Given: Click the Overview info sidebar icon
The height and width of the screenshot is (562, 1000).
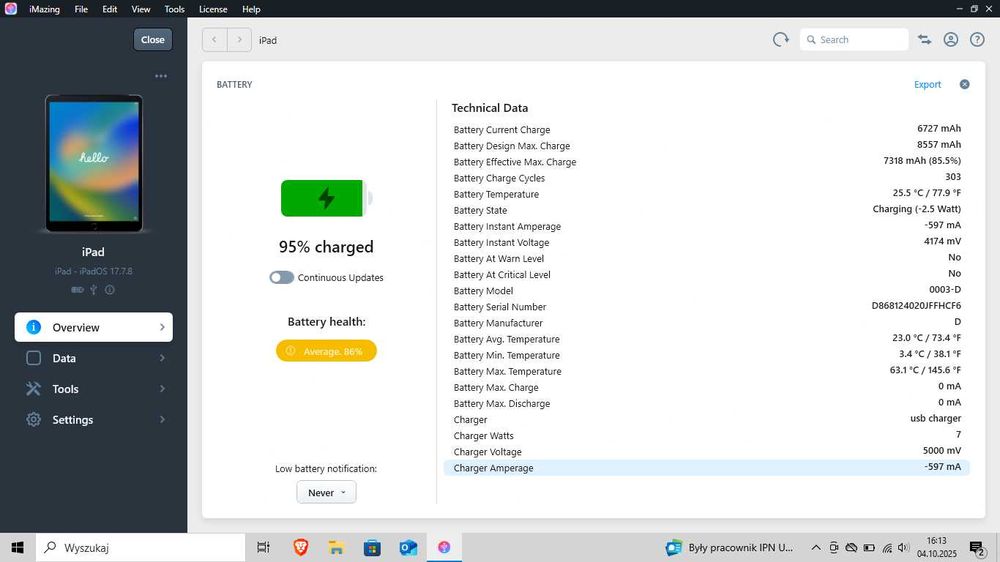Looking at the screenshot, I should tap(33, 327).
